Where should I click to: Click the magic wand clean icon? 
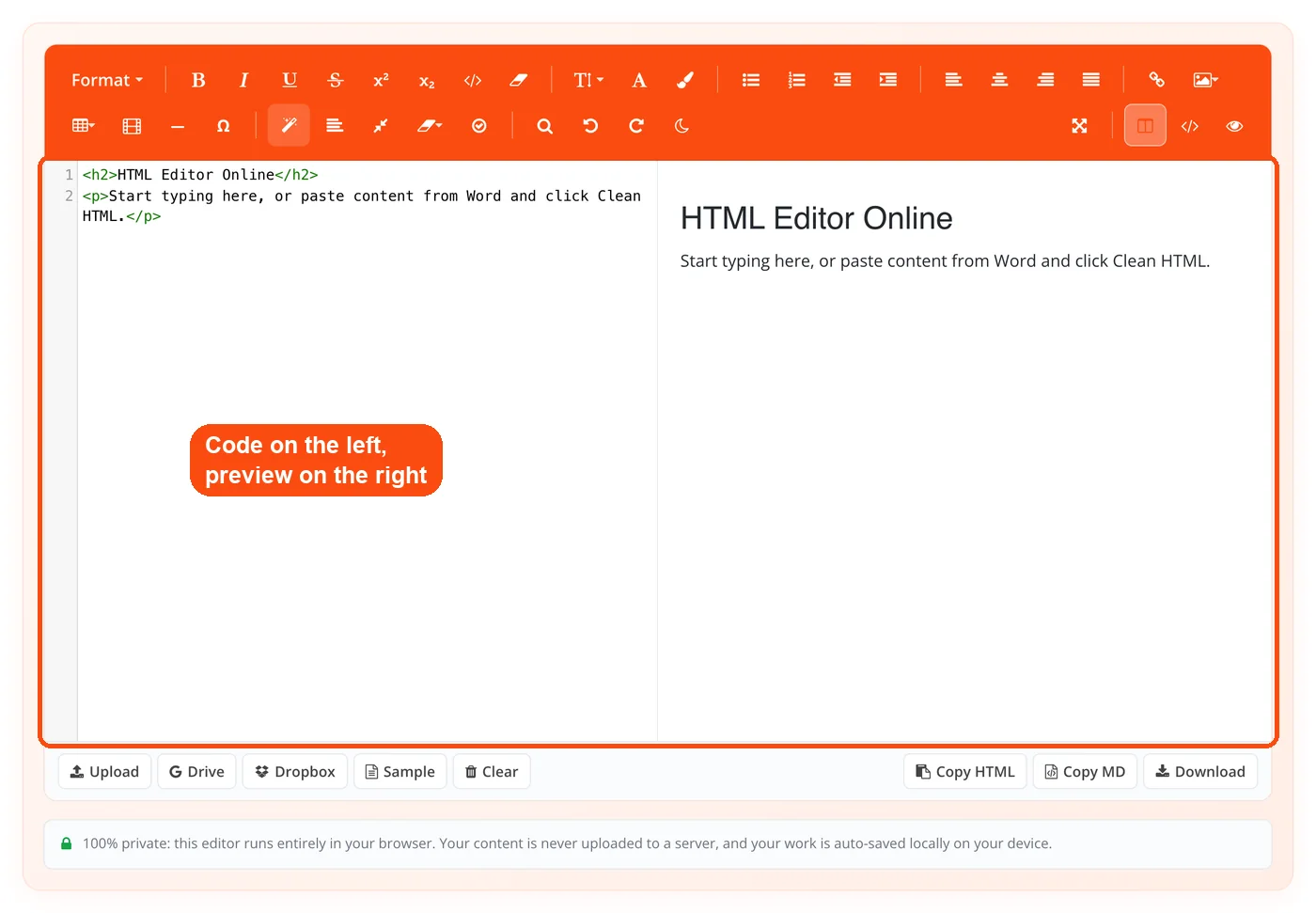(289, 126)
